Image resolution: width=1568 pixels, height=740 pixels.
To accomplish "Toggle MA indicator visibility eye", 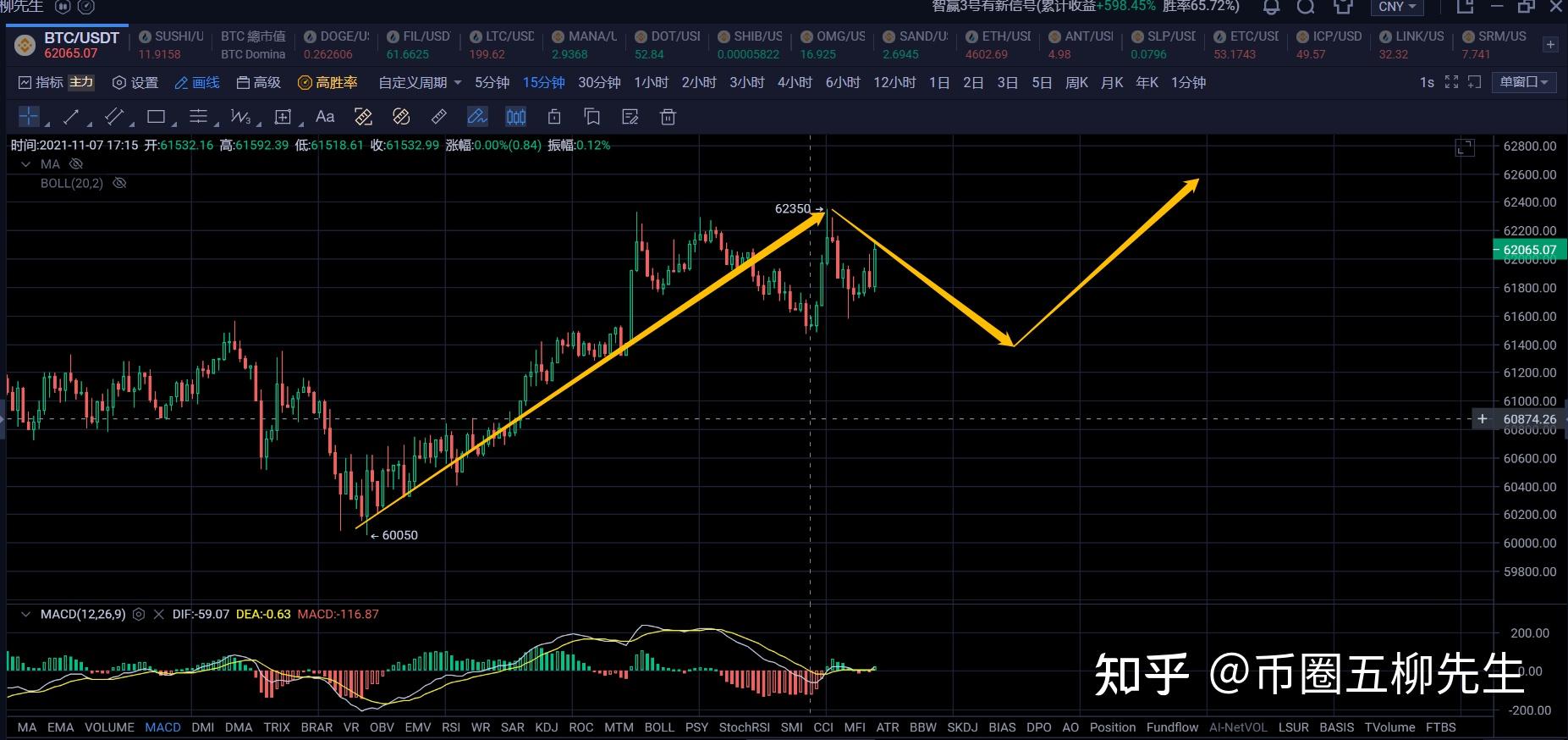I will 76,163.
